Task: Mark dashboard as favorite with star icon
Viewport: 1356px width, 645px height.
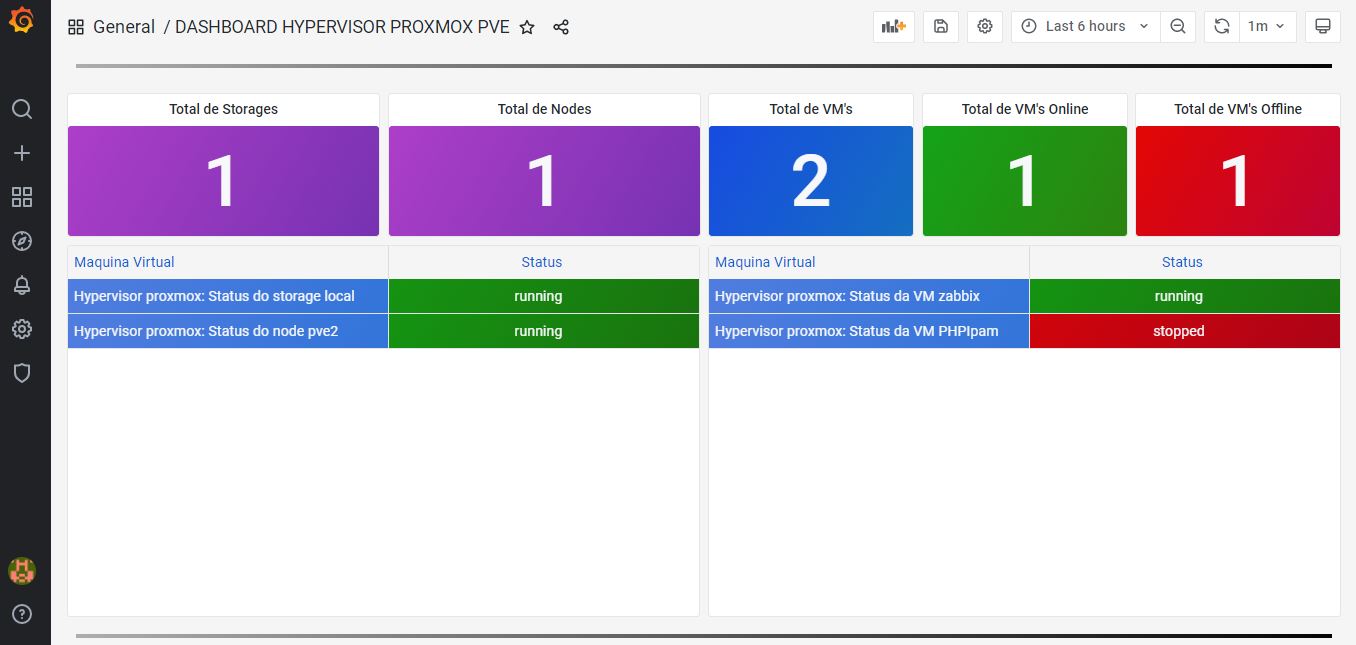Action: [528, 27]
